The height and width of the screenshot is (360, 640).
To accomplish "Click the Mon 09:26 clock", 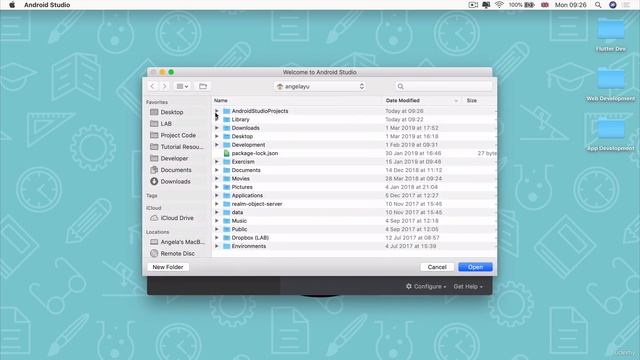I will point(571,5).
